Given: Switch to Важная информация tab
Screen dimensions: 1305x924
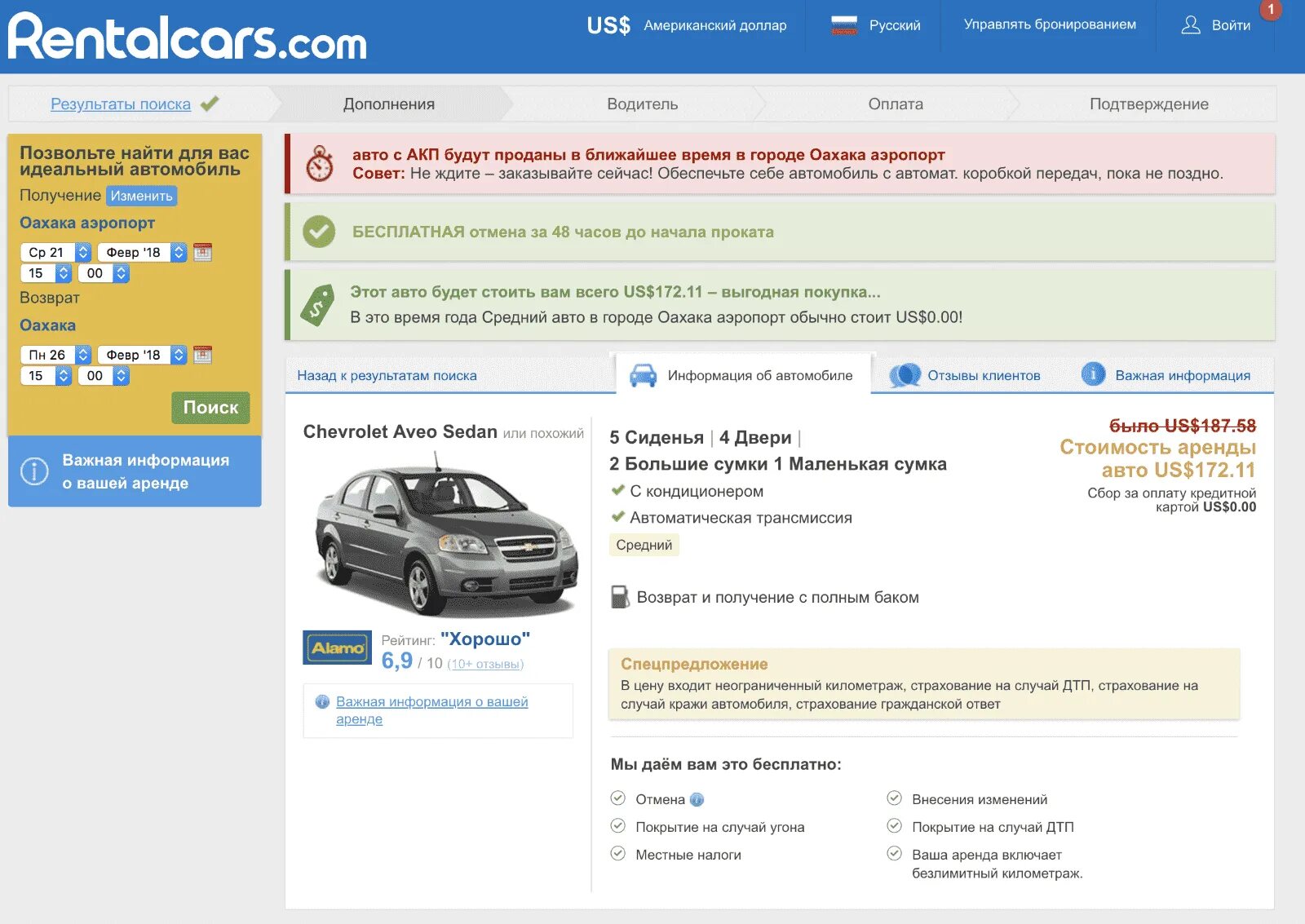Looking at the screenshot, I should pos(1166,375).
